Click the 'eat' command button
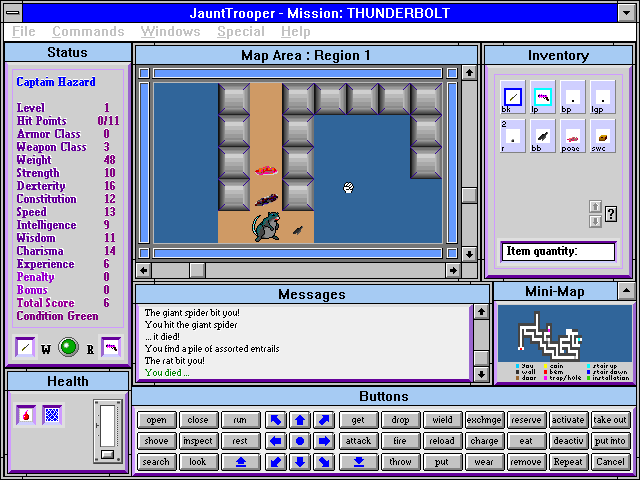The image size is (640, 480). (x=526, y=441)
